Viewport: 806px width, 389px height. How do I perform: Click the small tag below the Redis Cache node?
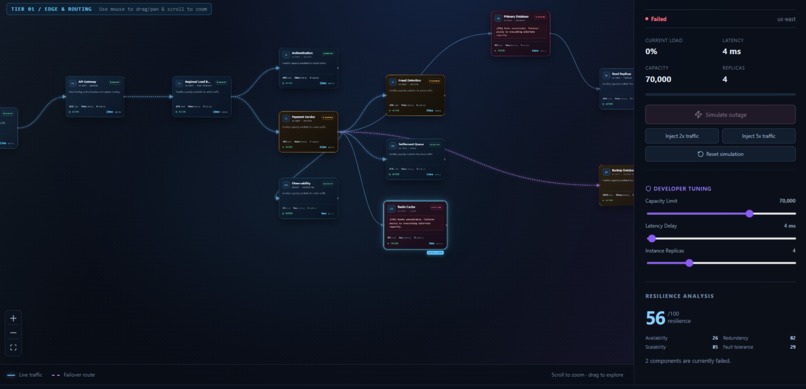(435, 253)
